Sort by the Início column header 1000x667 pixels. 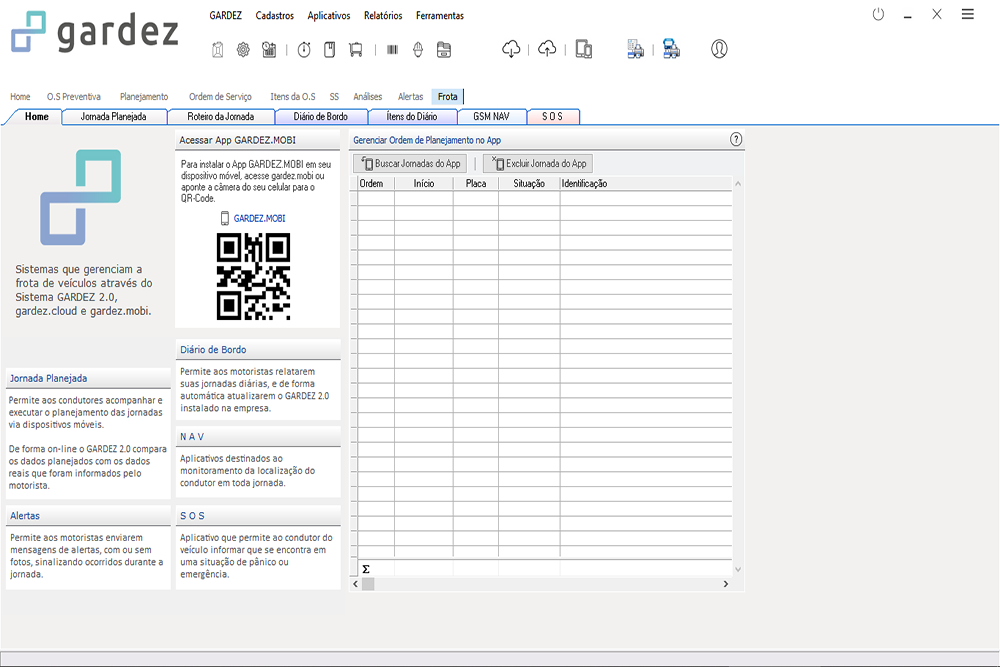click(423, 184)
